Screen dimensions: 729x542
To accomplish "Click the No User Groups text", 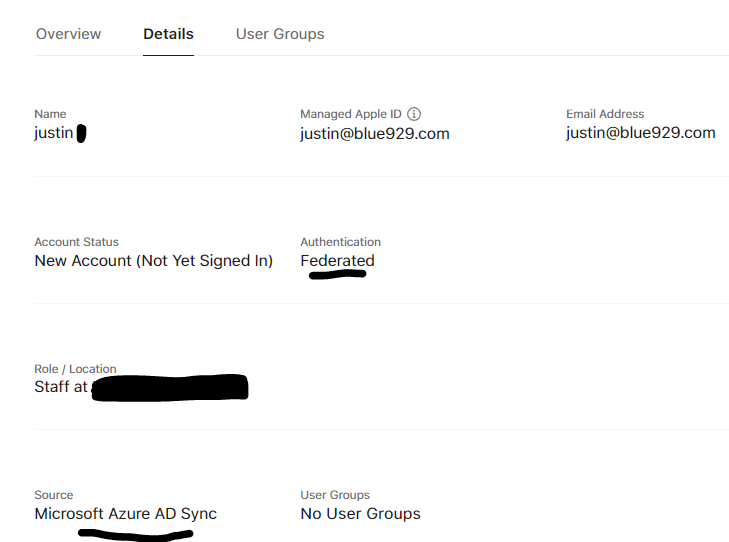I will 360,514.
